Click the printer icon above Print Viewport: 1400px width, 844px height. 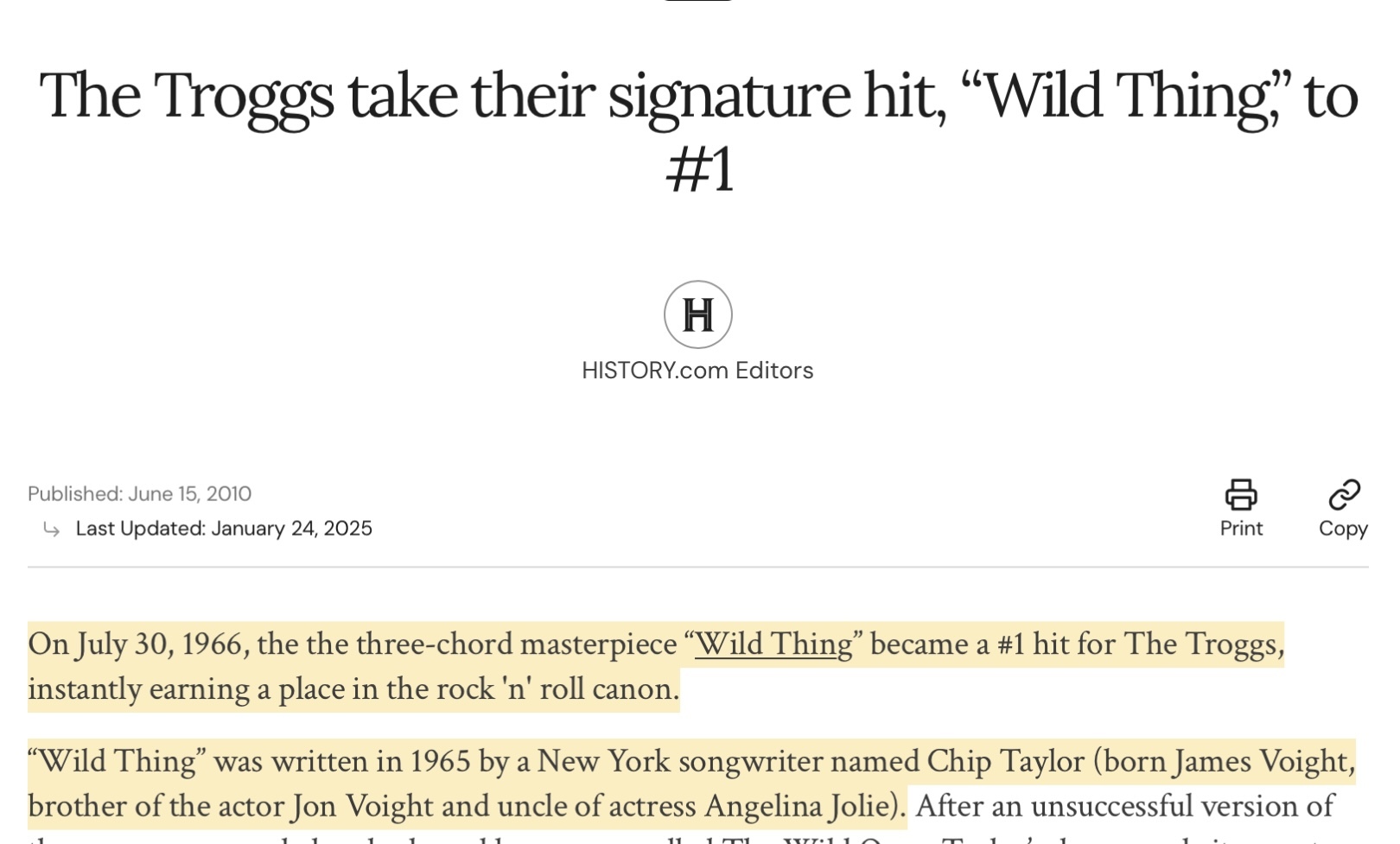click(x=1241, y=495)
